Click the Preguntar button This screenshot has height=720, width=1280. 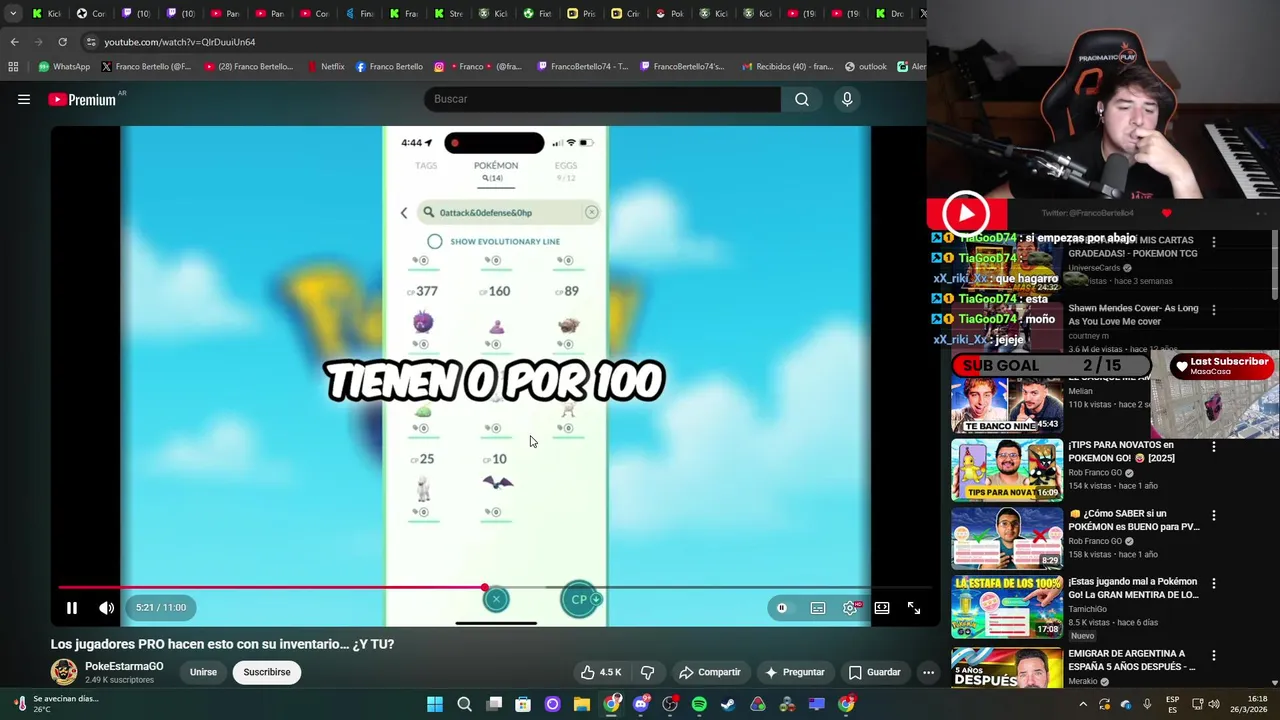[794, 672]
